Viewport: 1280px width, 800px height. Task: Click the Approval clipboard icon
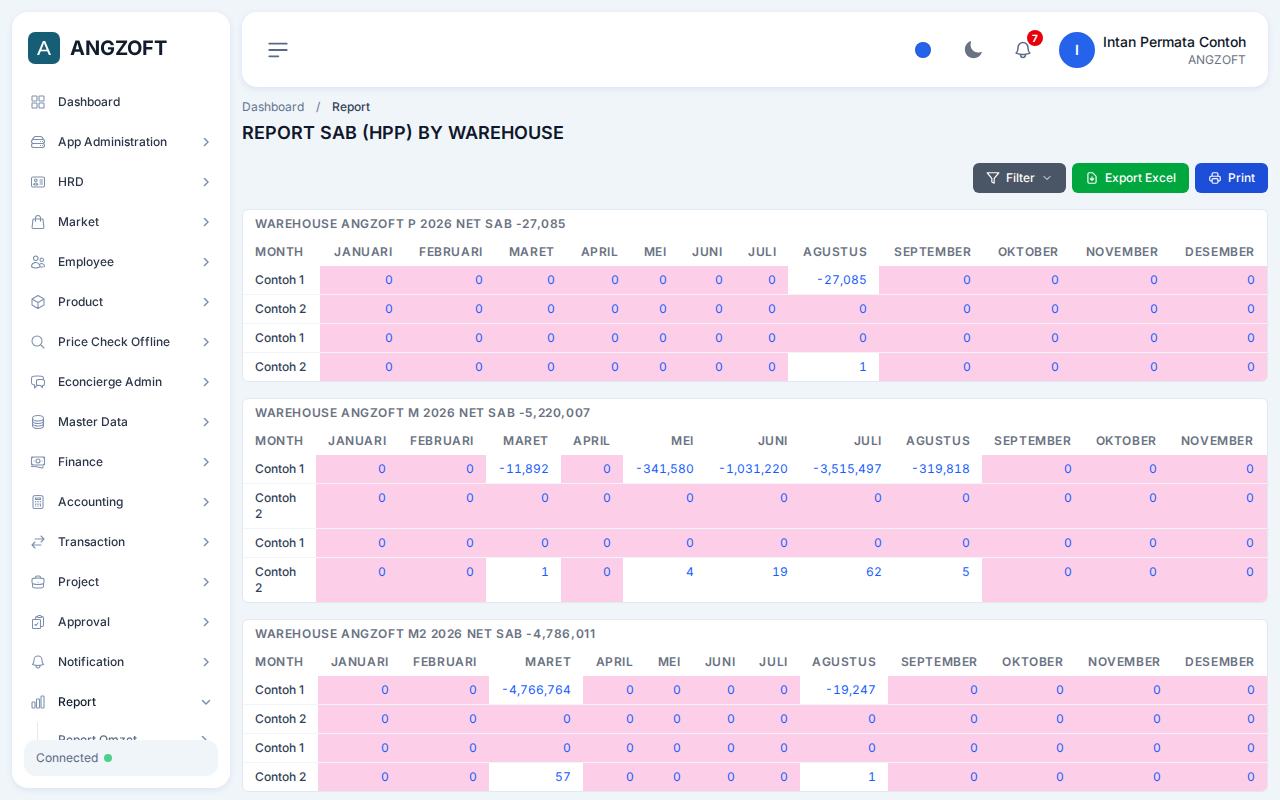[38, 622]
